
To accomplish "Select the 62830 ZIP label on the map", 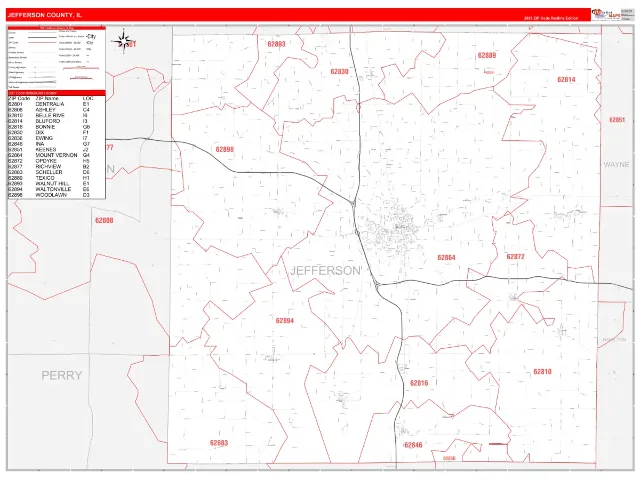I will point(340,71).
